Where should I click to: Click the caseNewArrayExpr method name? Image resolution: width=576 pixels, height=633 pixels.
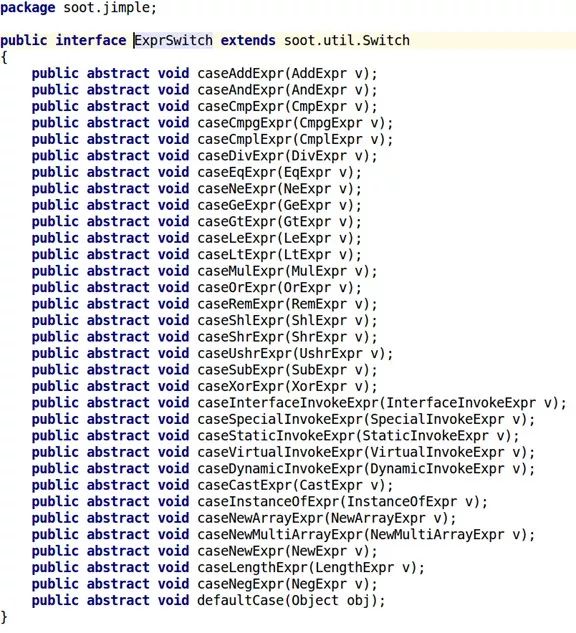coord(260,518)
